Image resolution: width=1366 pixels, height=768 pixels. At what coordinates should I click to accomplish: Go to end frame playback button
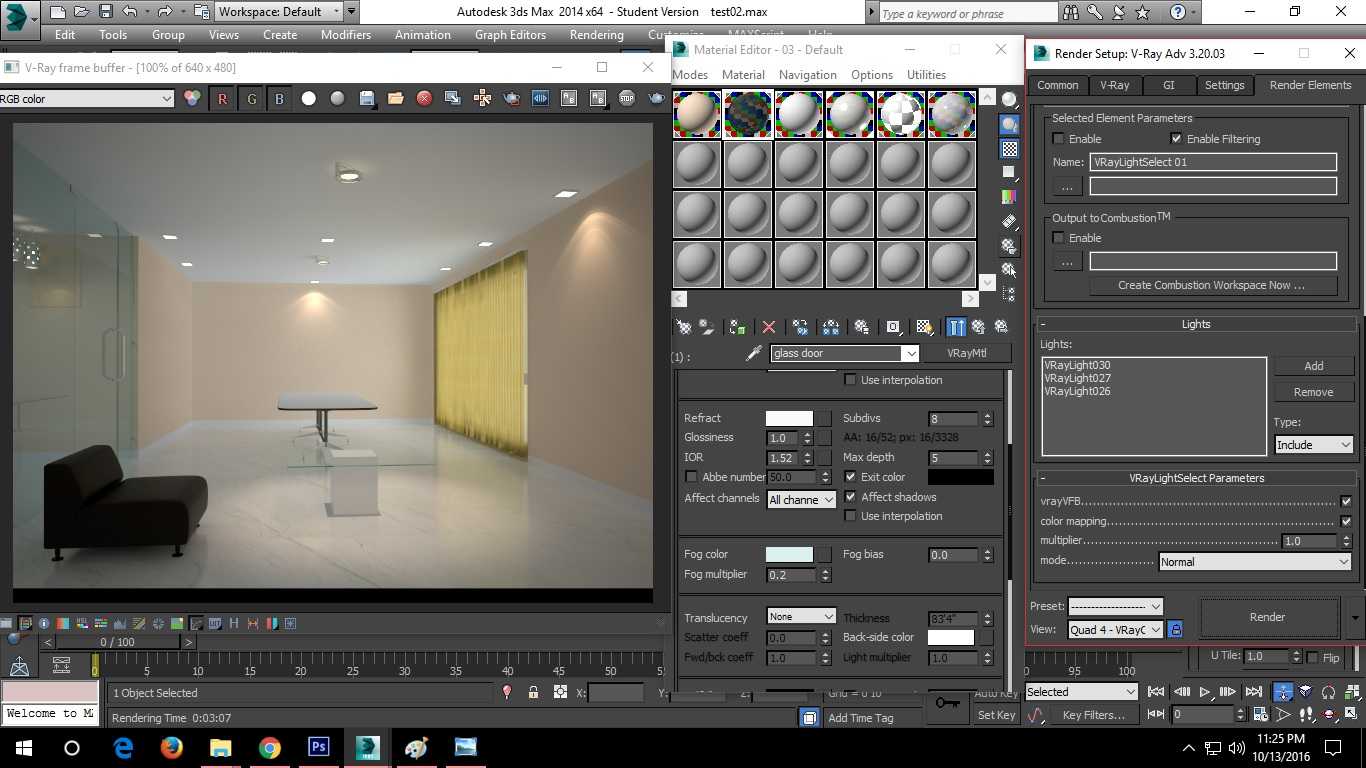[x=1254, y=691]
